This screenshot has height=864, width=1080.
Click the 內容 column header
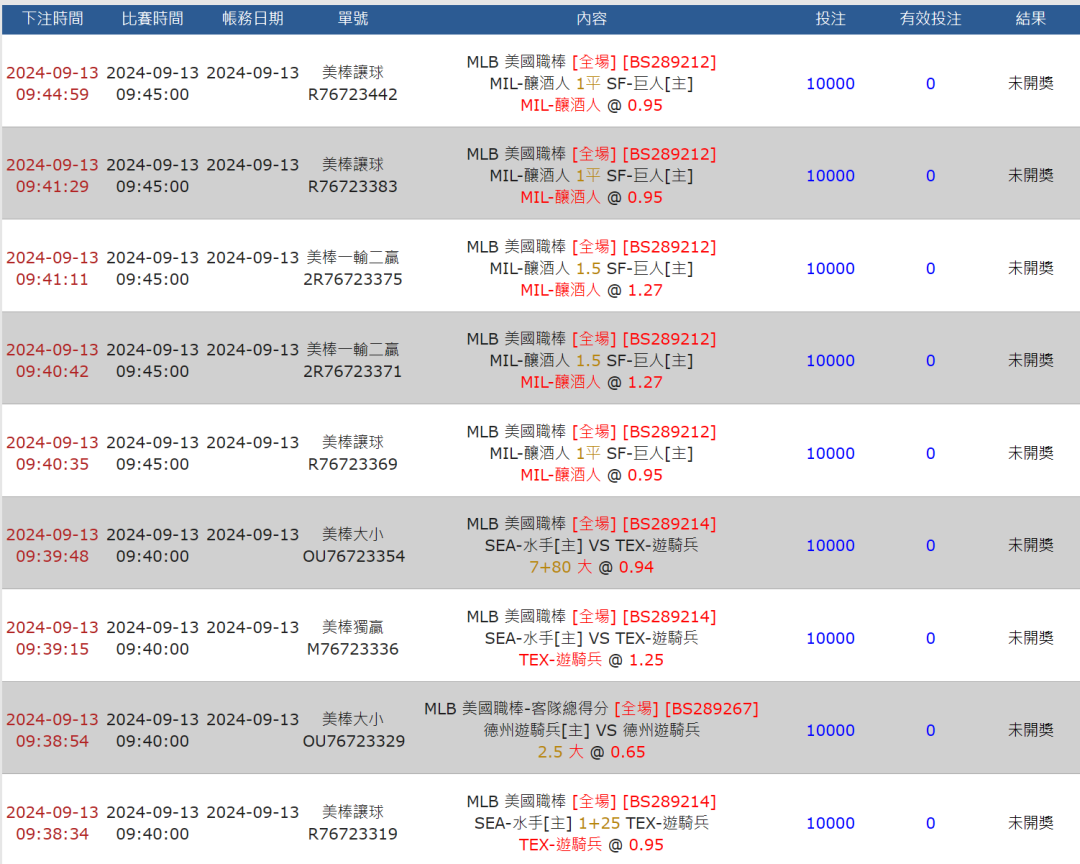coord(591,19)
